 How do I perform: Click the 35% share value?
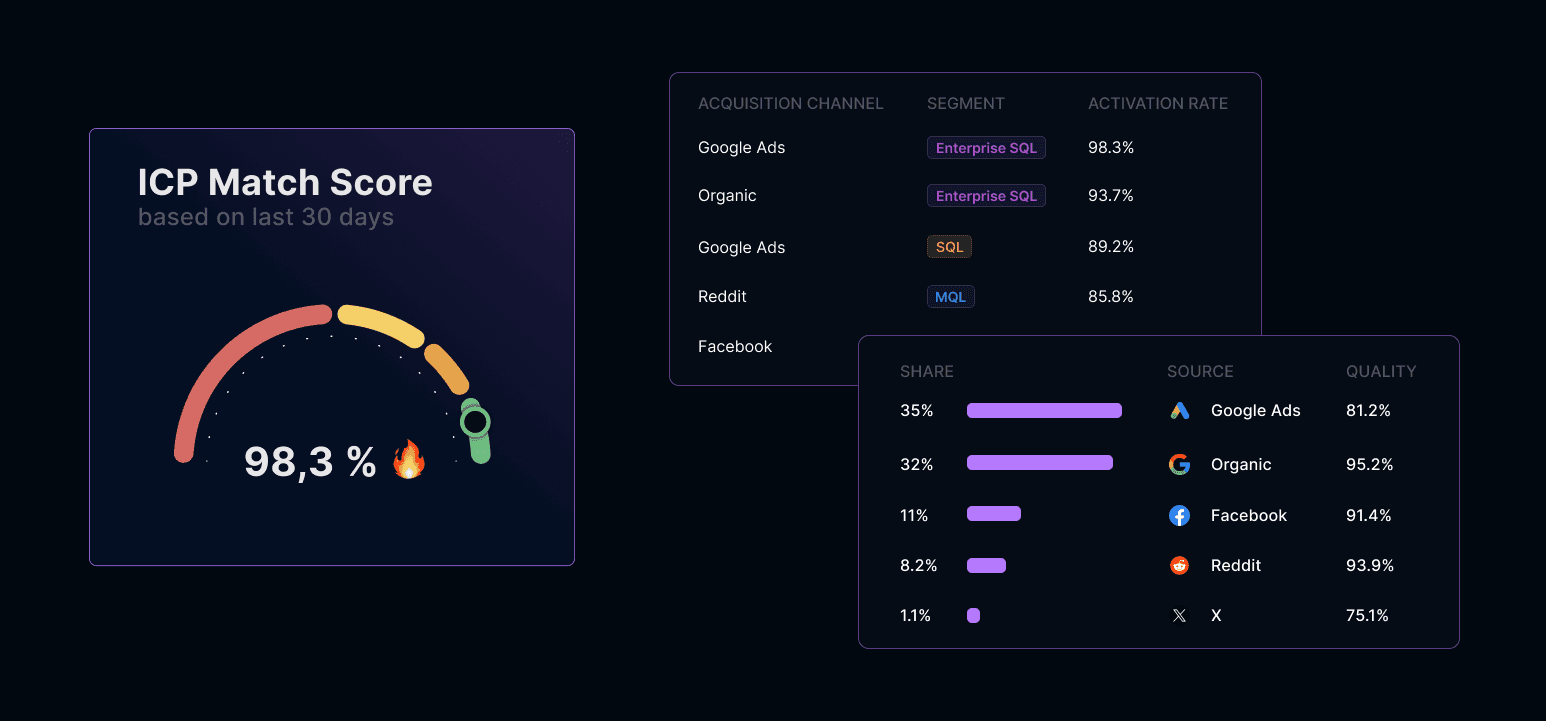point(917,411)
